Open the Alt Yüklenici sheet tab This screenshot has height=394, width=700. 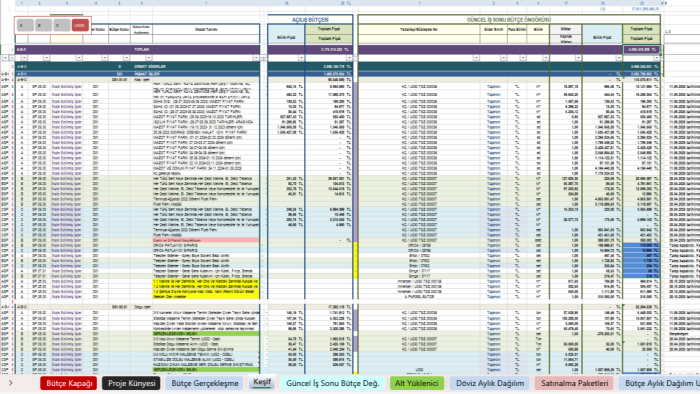(x=417, y=383)
